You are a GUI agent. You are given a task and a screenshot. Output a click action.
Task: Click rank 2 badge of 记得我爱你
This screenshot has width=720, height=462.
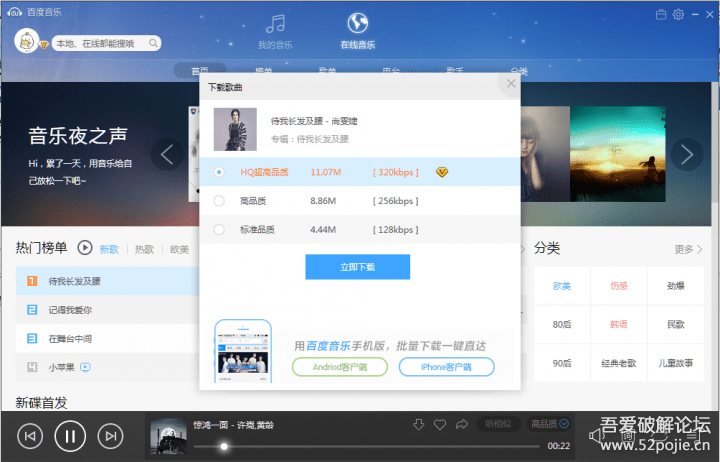point(32,310)
